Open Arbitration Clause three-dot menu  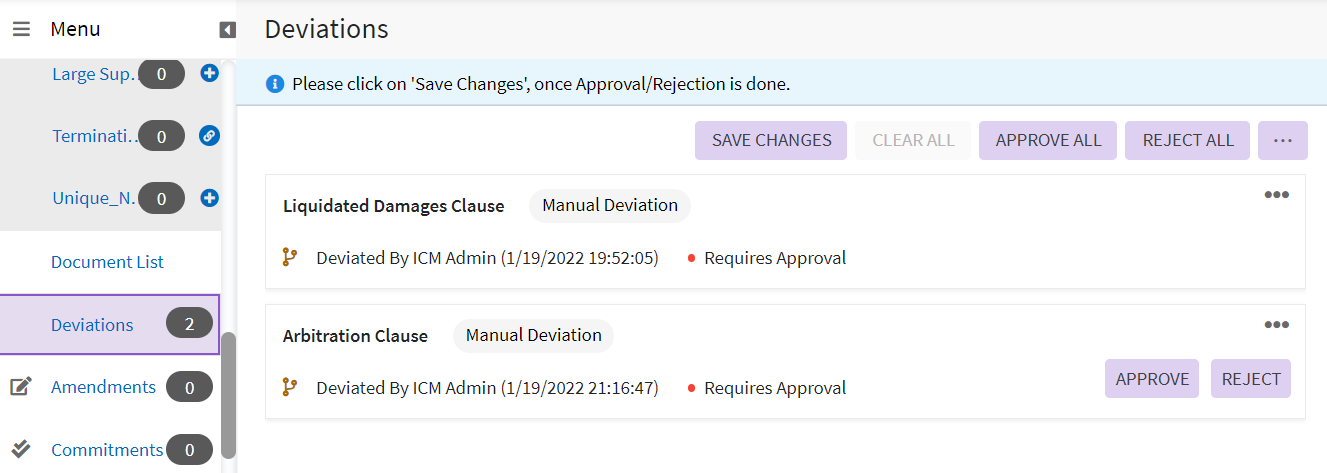[1276, 325]
